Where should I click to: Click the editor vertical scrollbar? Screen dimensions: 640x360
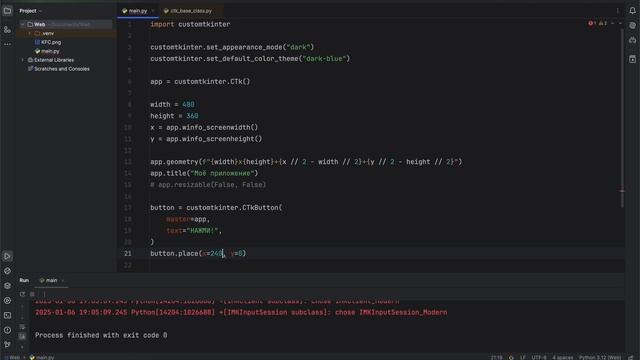coord(622,118)
